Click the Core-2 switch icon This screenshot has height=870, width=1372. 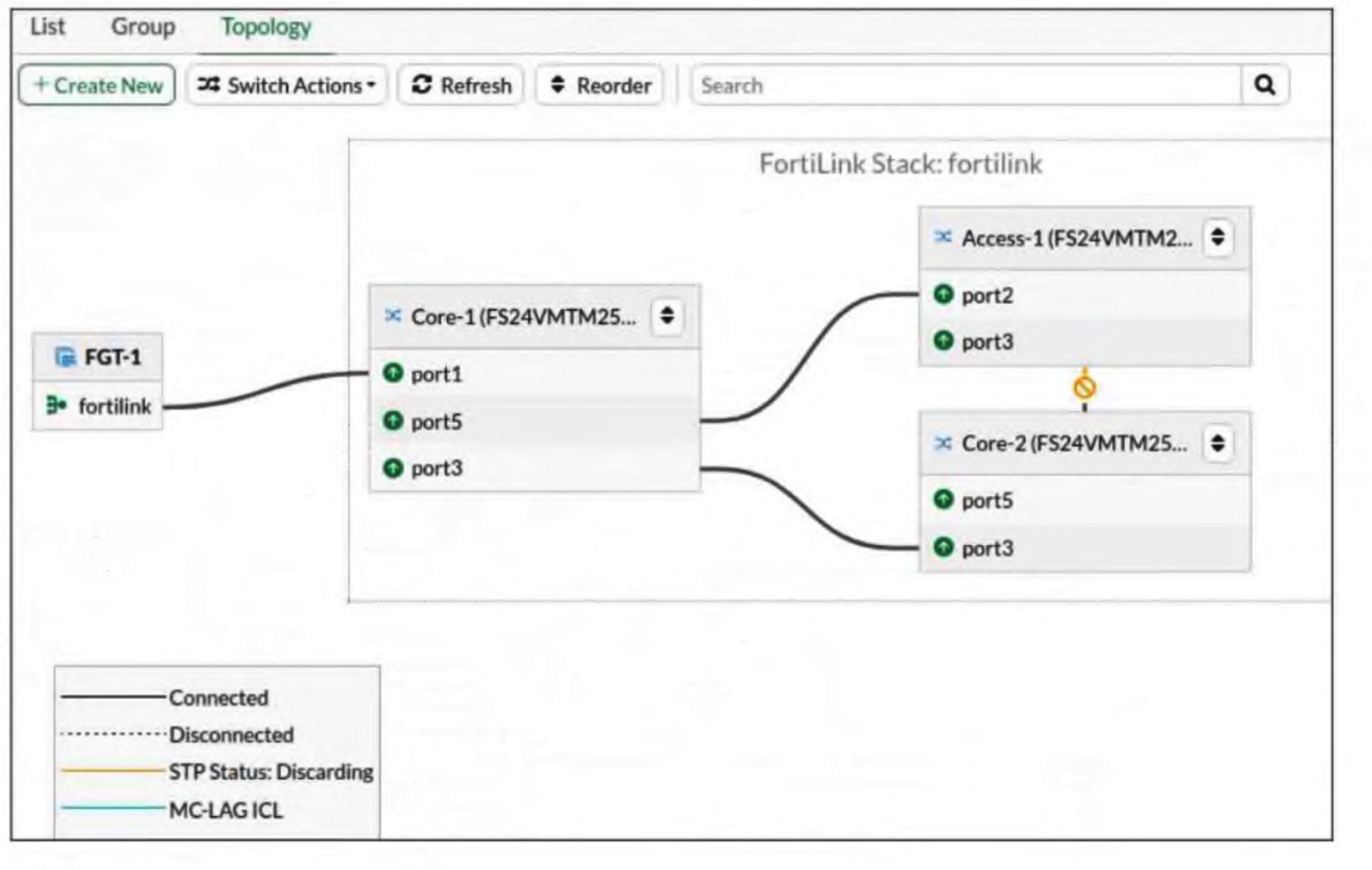943,443
